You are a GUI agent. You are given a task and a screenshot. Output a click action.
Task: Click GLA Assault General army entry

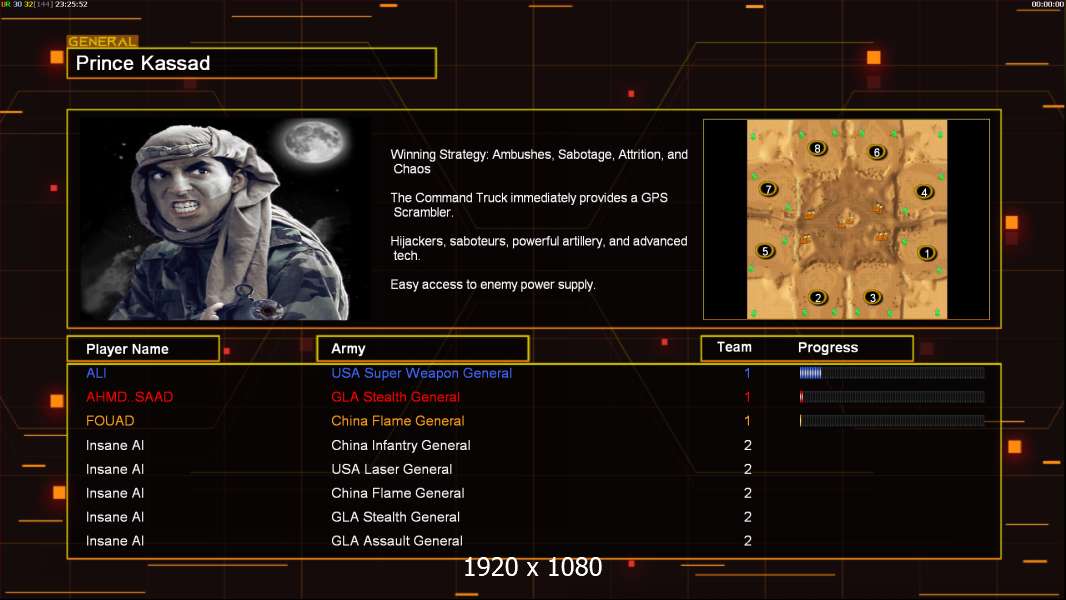coord(397,541)
